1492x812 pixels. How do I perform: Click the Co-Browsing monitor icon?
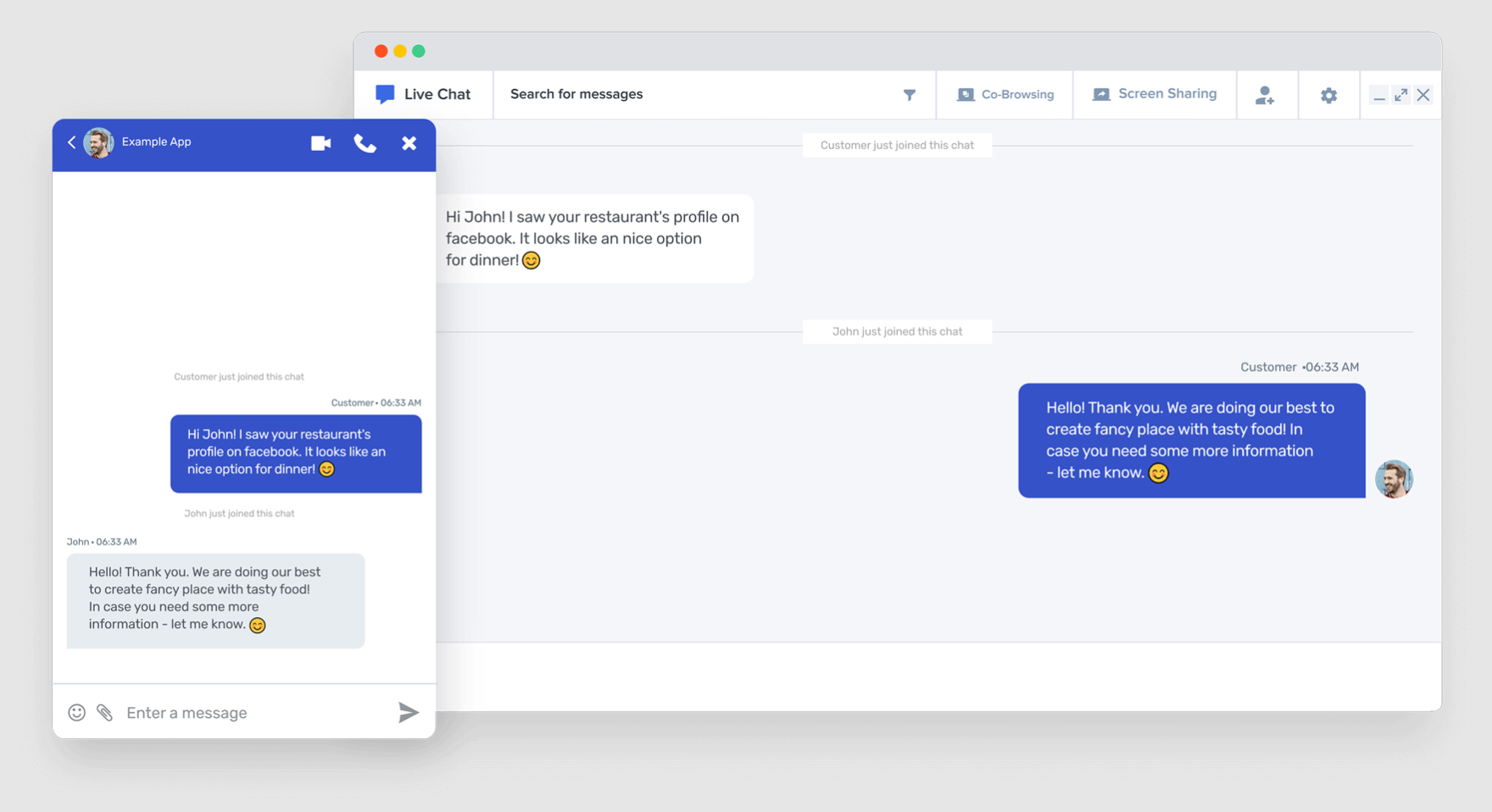(966, 94)
